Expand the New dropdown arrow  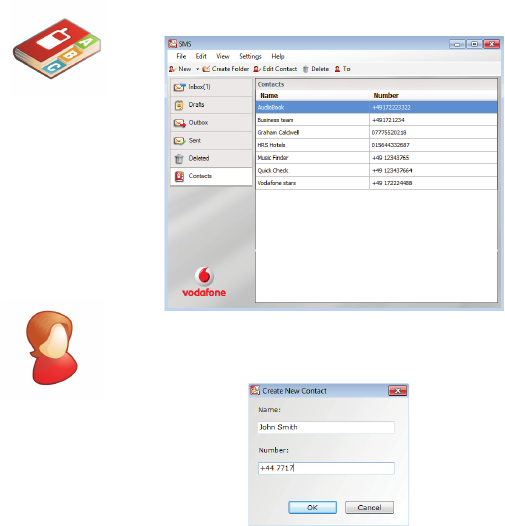[197, 69]
